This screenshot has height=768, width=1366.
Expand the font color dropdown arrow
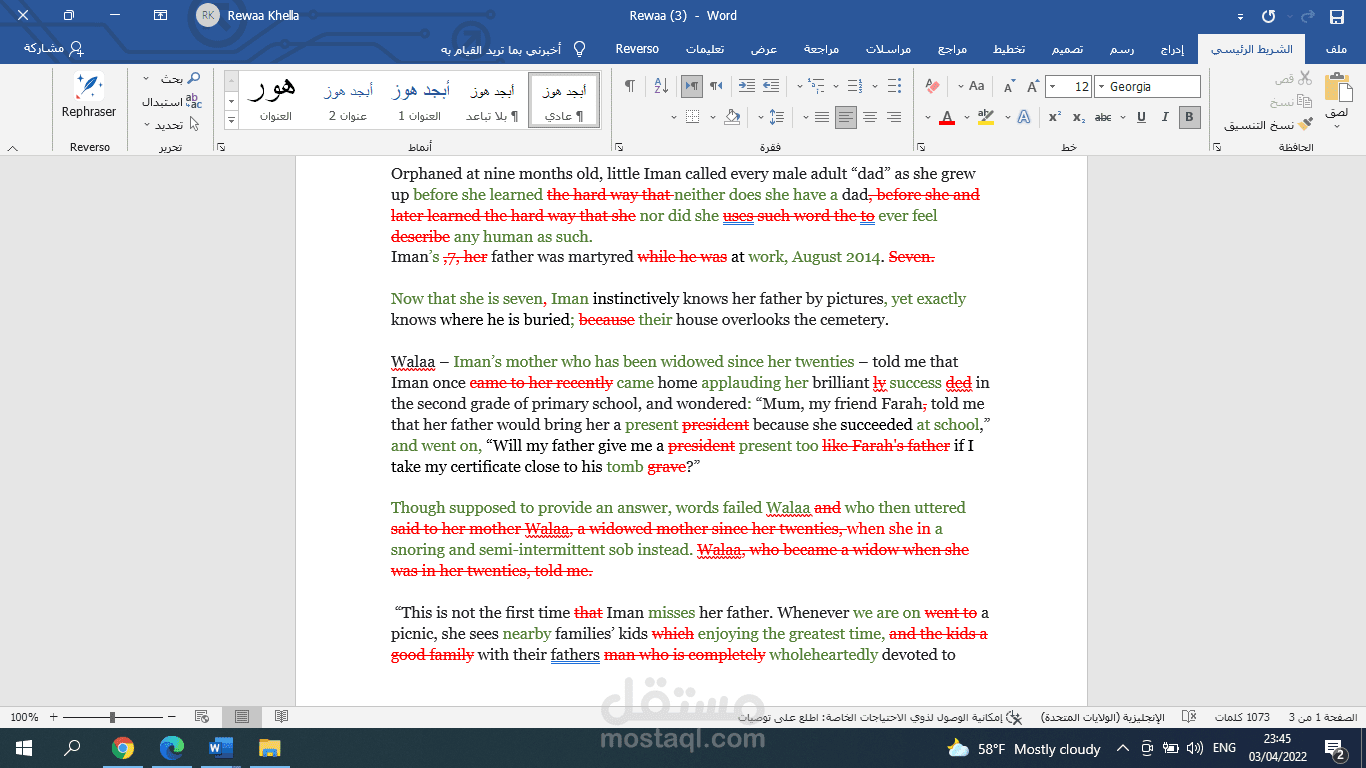[x=927, y=117]
